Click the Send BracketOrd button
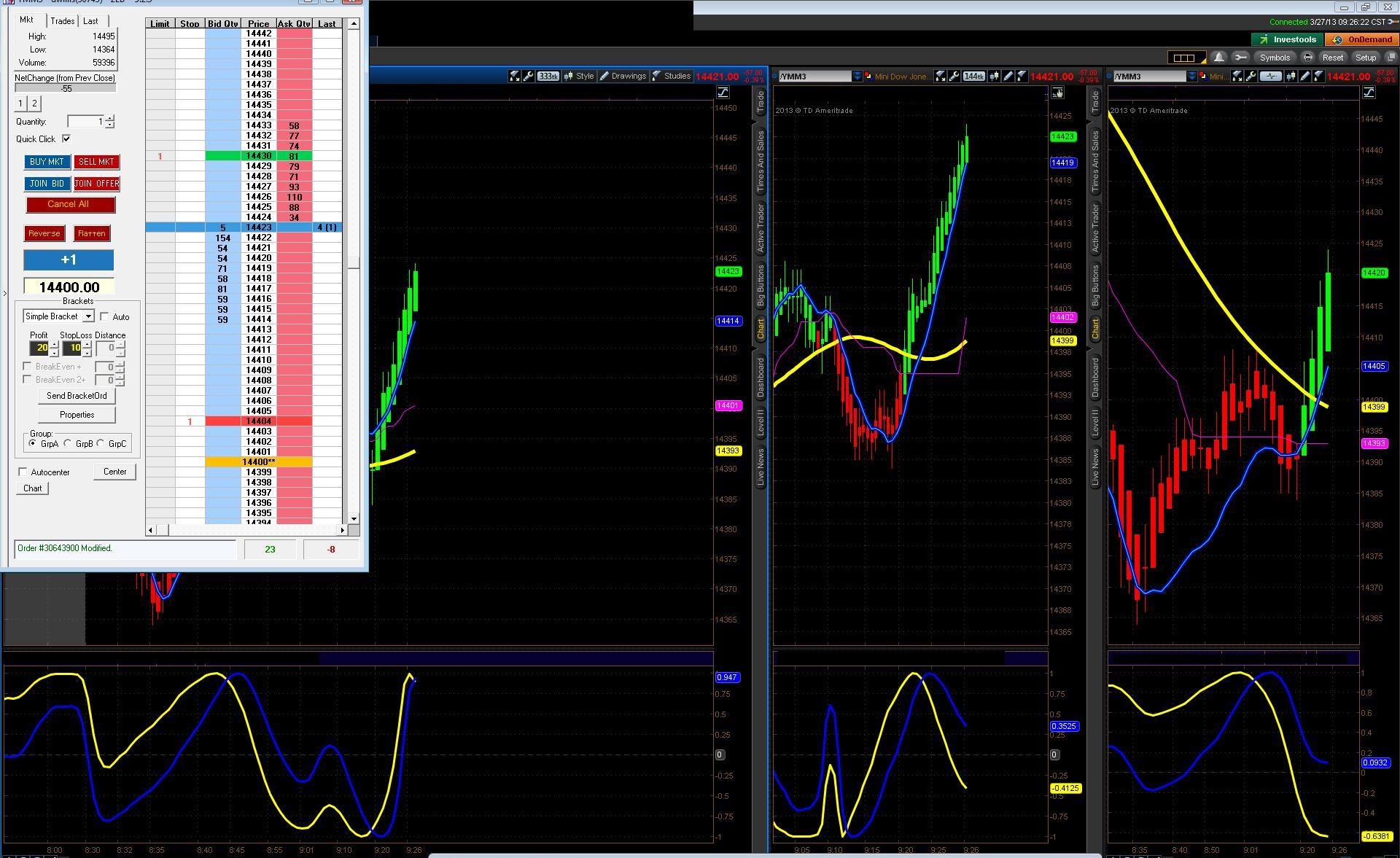The image size is (1400, 858). [x=77, y=396]
